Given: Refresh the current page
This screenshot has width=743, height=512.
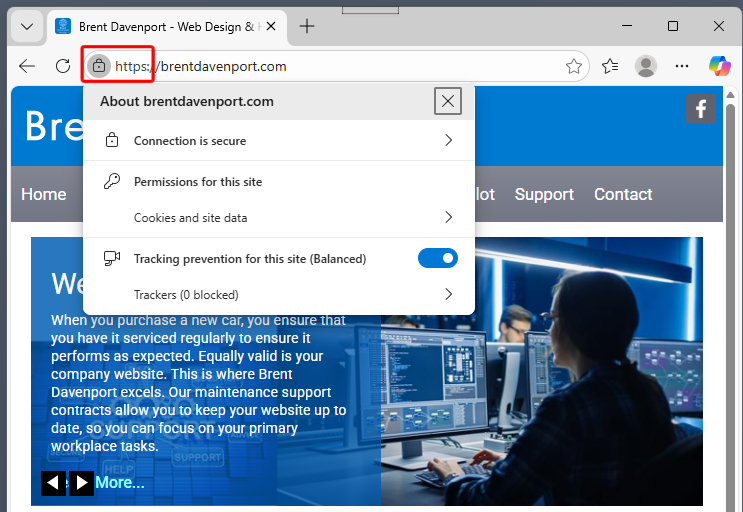Looking at the screenshot, I should tap(63, 66).
